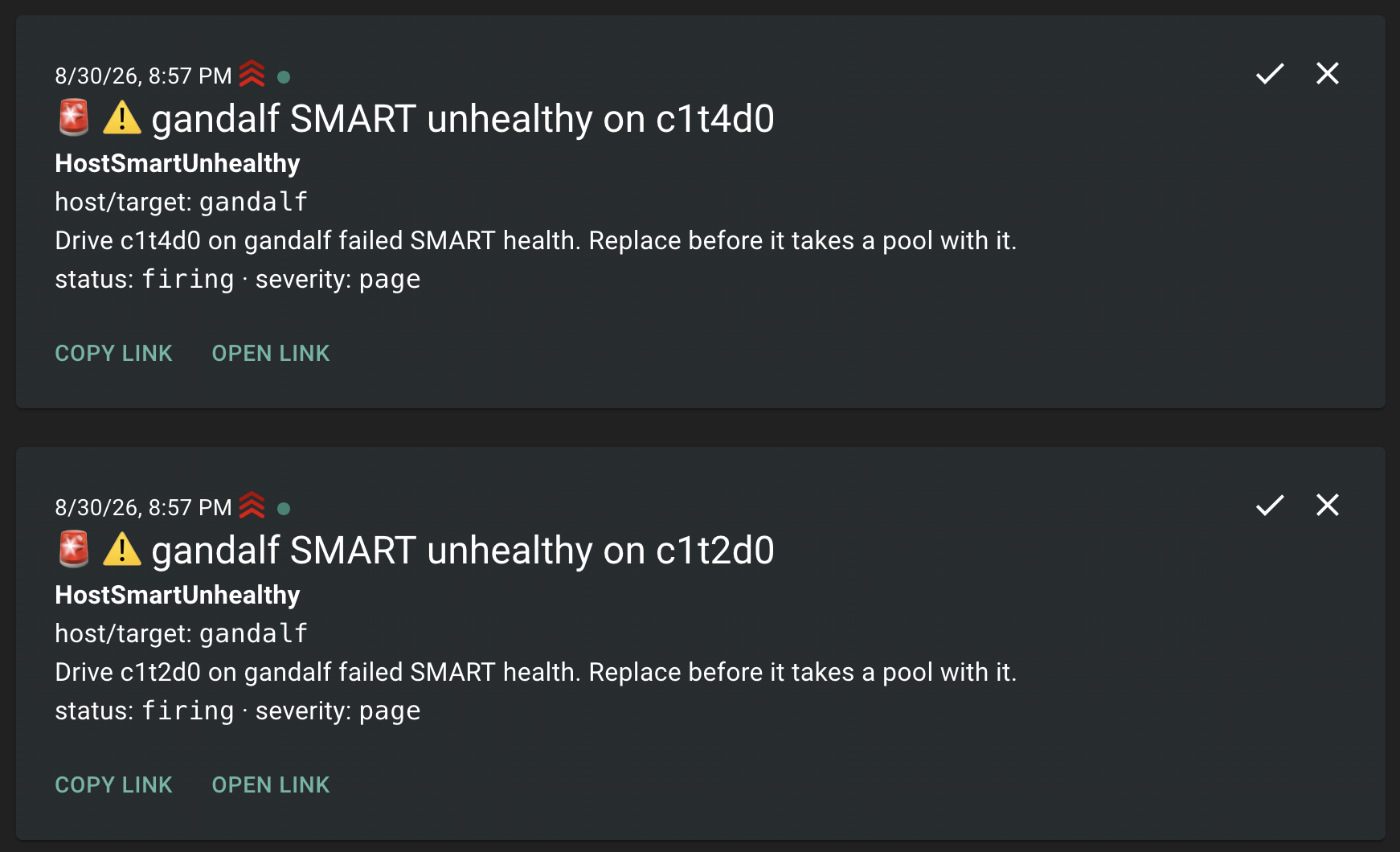The width and height of the screenshot is (1400, 852).
Task: Select the title 'gandalf SMART unhealthy on c1t2d0'
Action: click(x=463, y=551)
